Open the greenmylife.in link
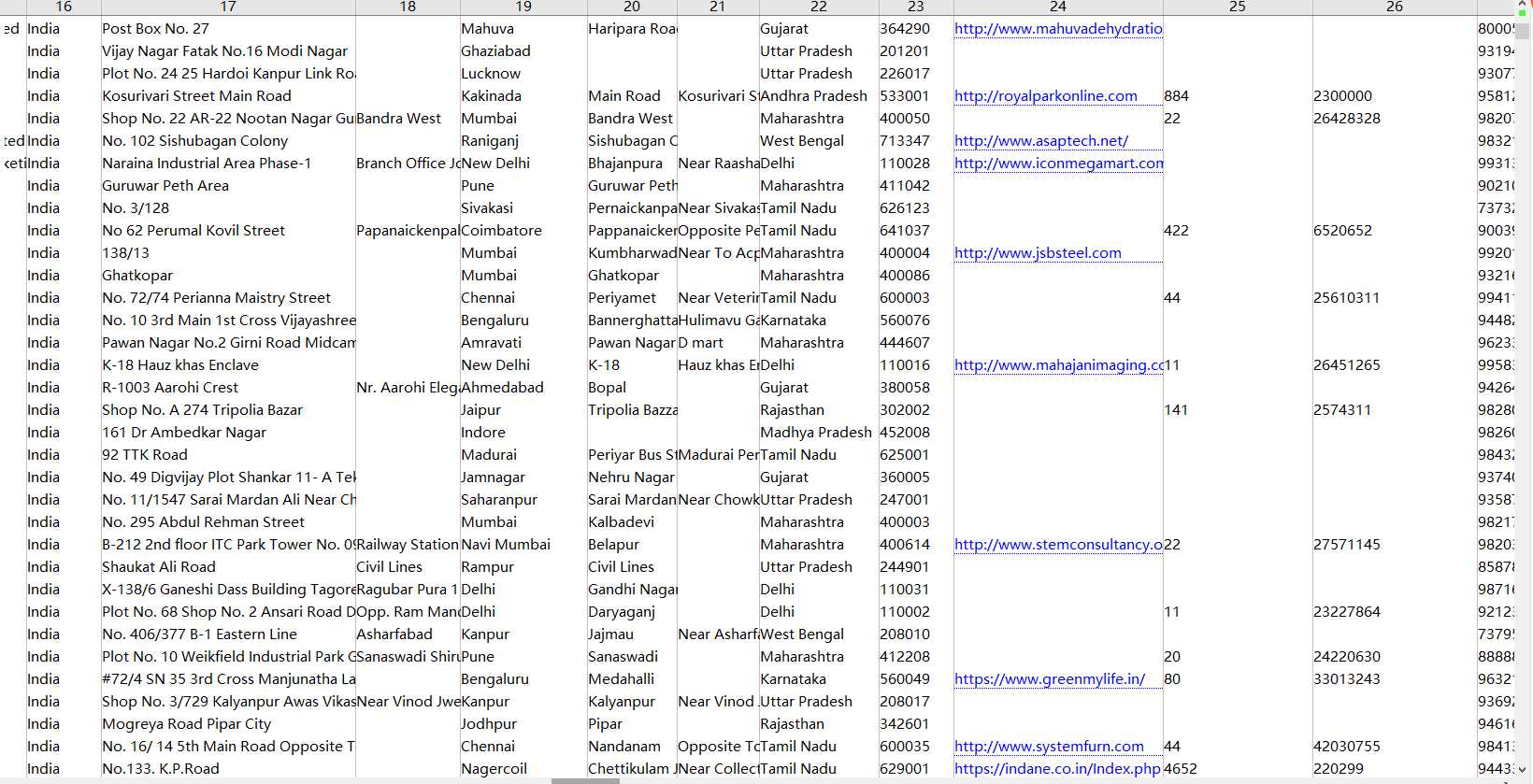1533x784 pixels. point(1050,679)
